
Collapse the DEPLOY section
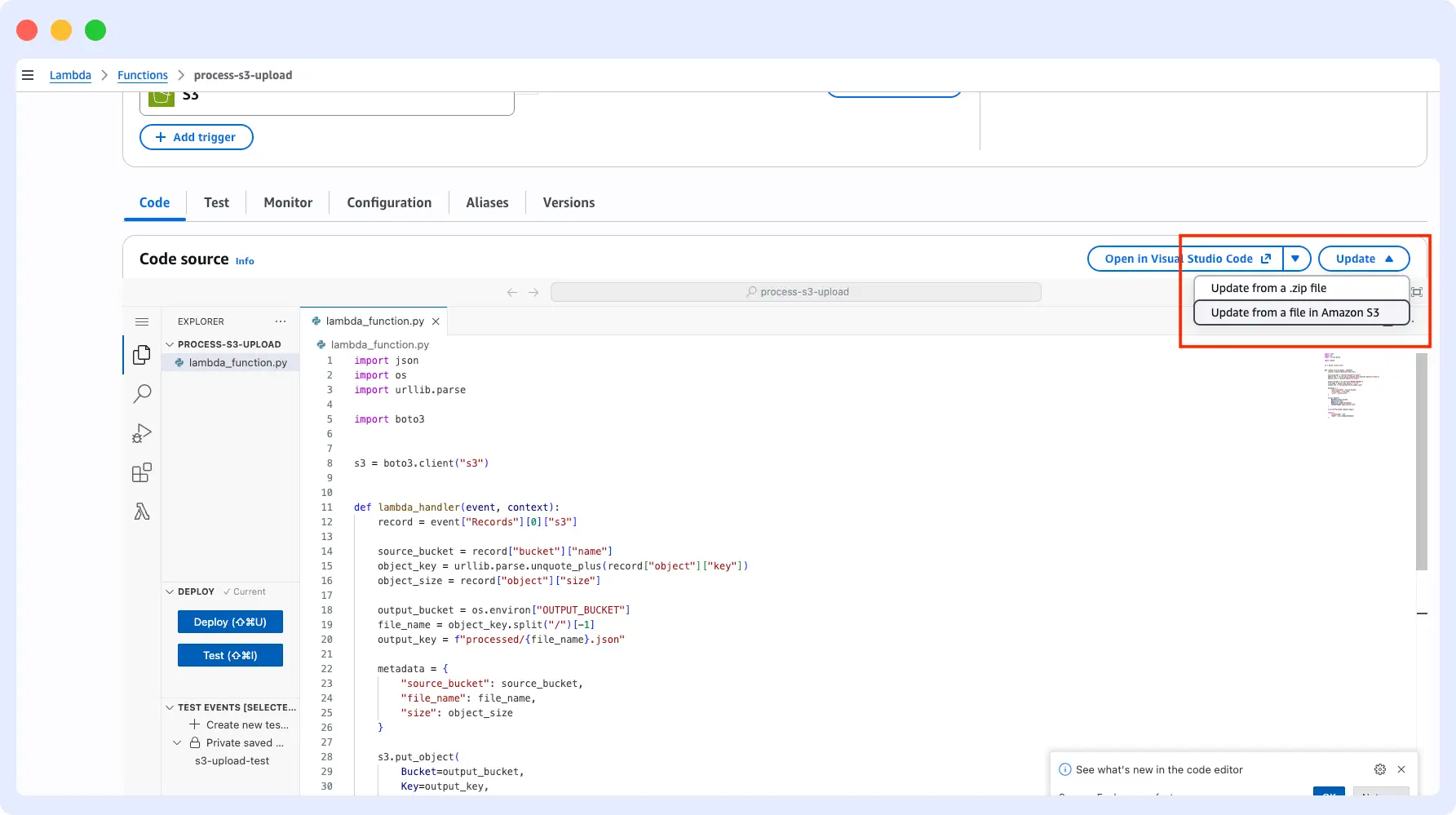tap(170, 591)
